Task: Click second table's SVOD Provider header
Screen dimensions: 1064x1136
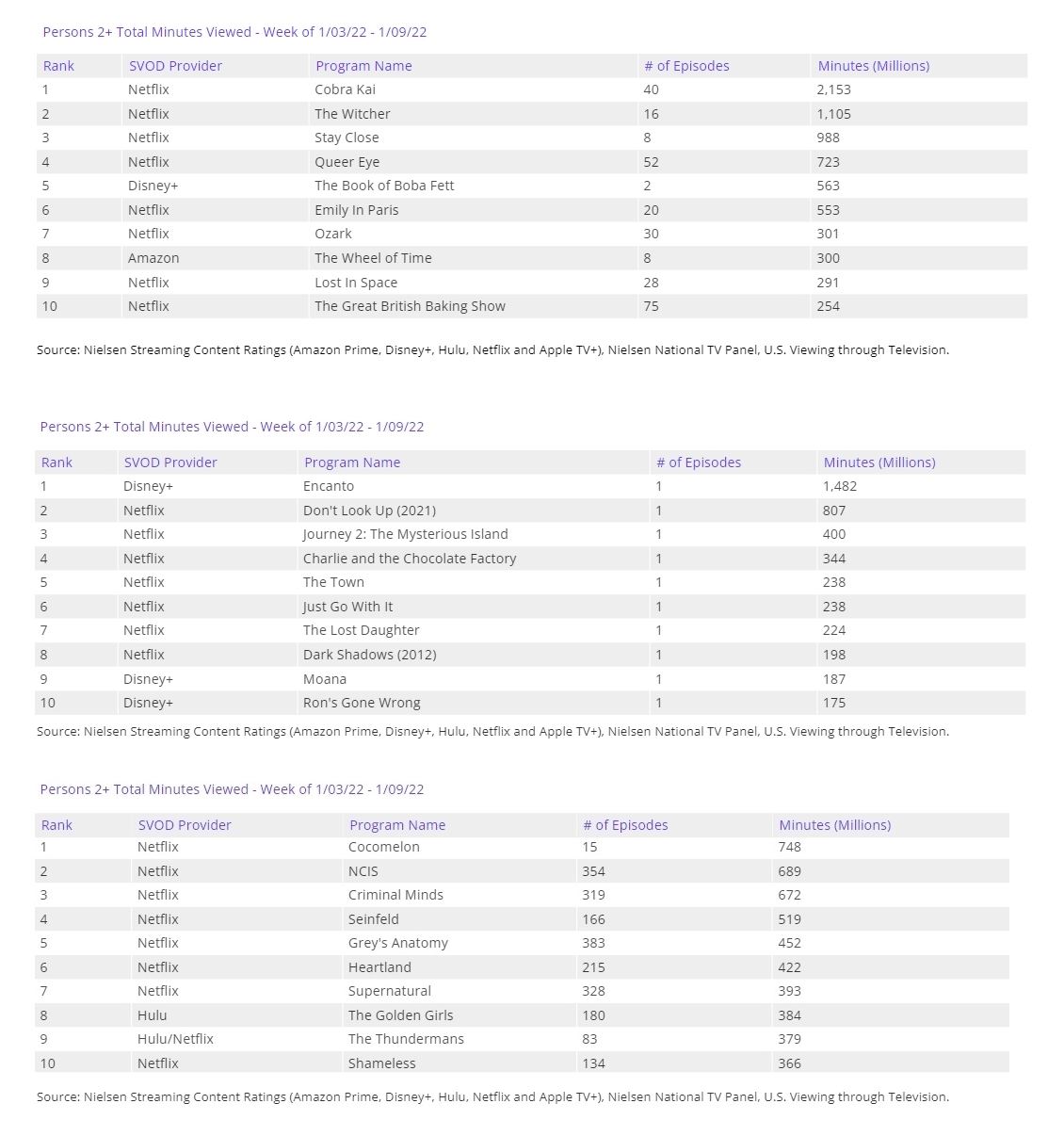Action: point(170,463)
